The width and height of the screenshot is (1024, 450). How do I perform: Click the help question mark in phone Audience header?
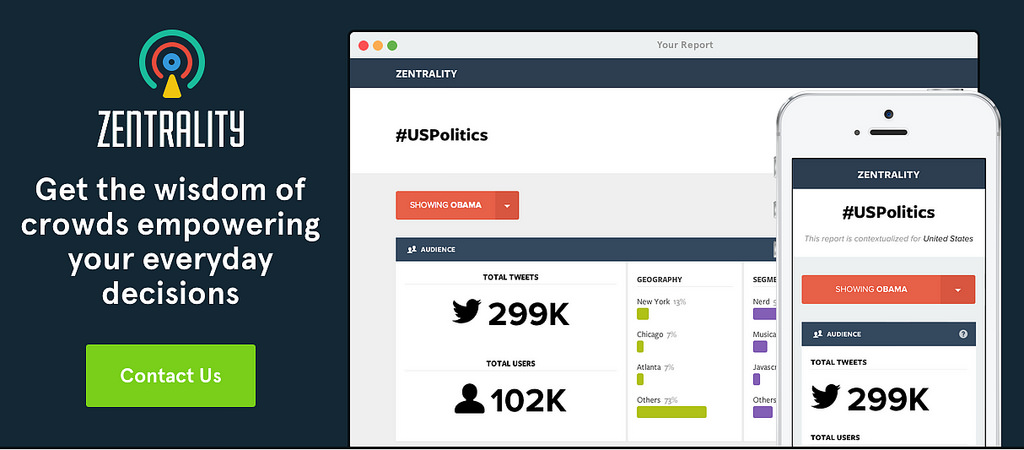pyautogui.click(x=963, y=334)
